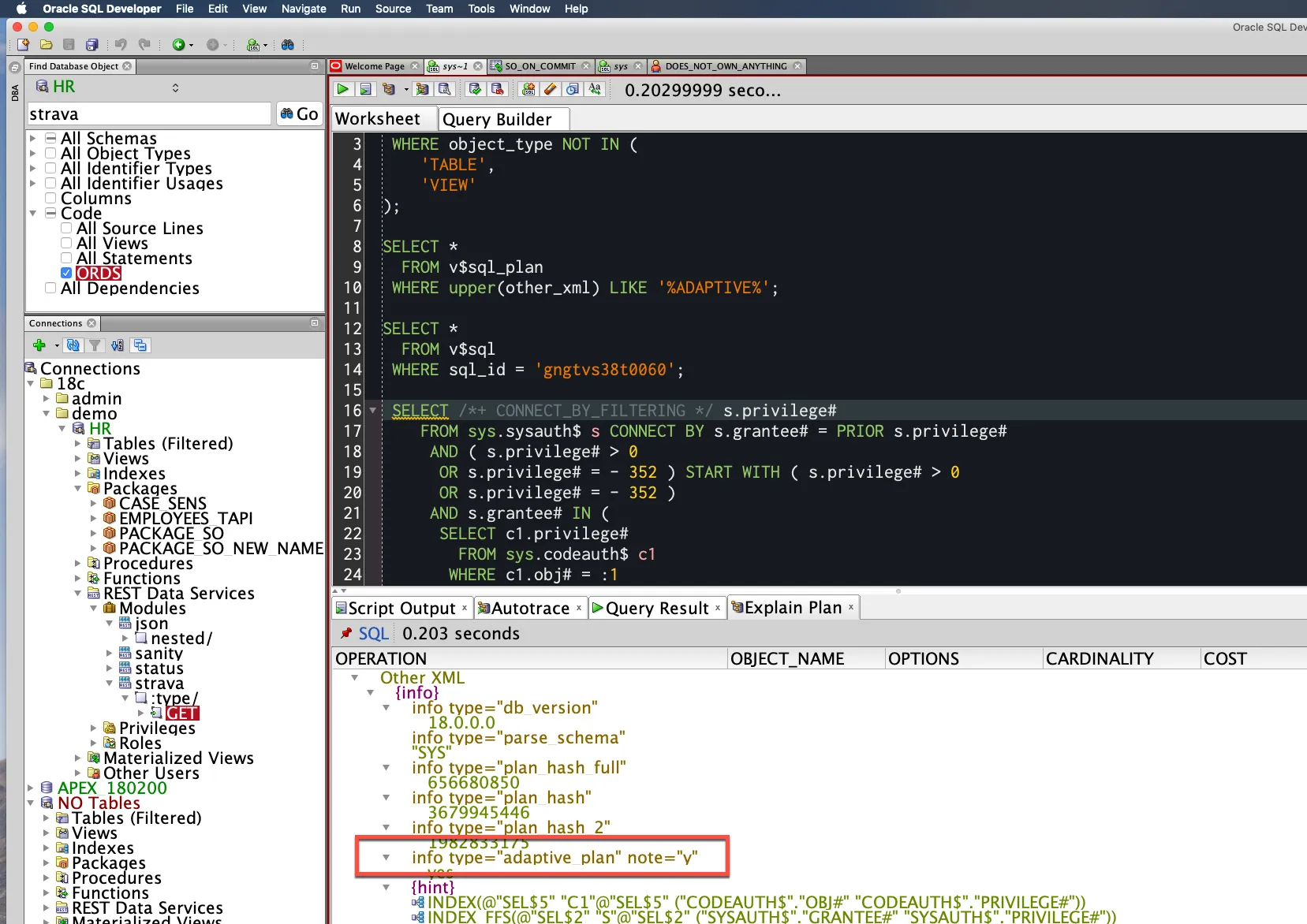Screen dimensions: 1307x924
Task: Open the Navigate menu
Action: [x=304, y=9]
